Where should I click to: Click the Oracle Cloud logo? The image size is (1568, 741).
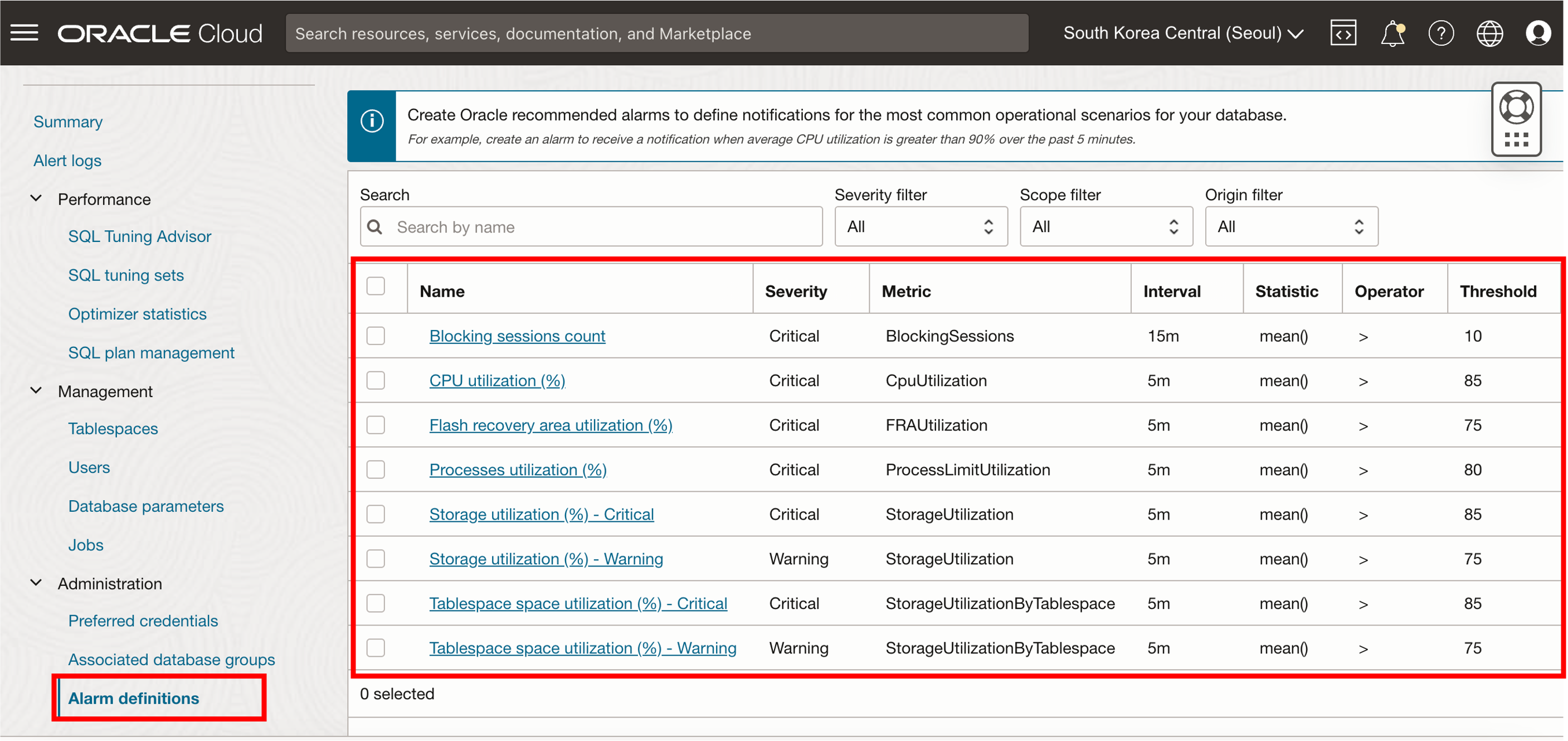point(160,33)
